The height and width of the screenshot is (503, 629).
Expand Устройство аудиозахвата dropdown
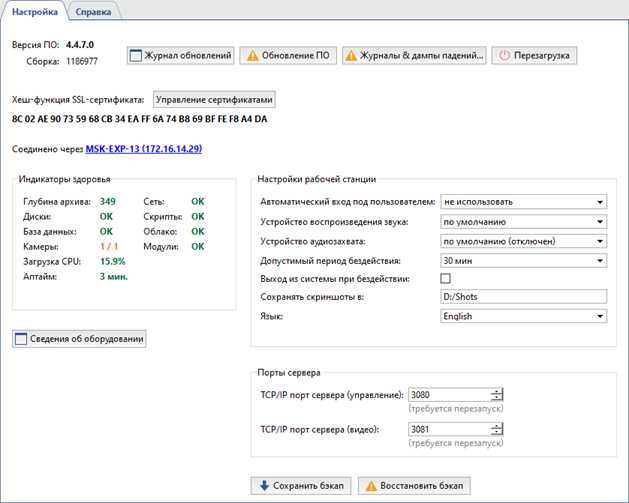523,240
